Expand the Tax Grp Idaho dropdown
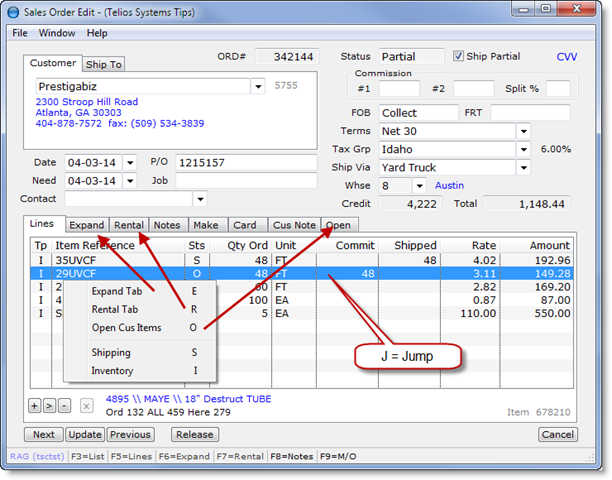The height and width of the screenshot is (480, 612). click(x=523, y=149)
